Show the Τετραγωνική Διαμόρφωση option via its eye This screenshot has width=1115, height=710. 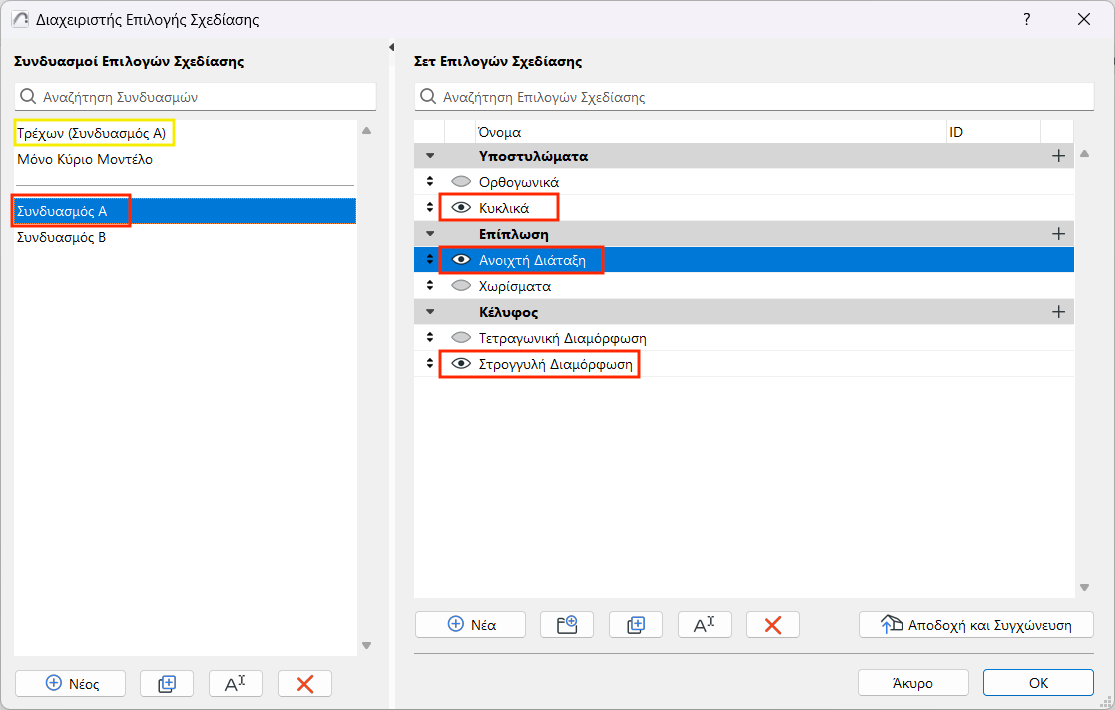[461, 337]
